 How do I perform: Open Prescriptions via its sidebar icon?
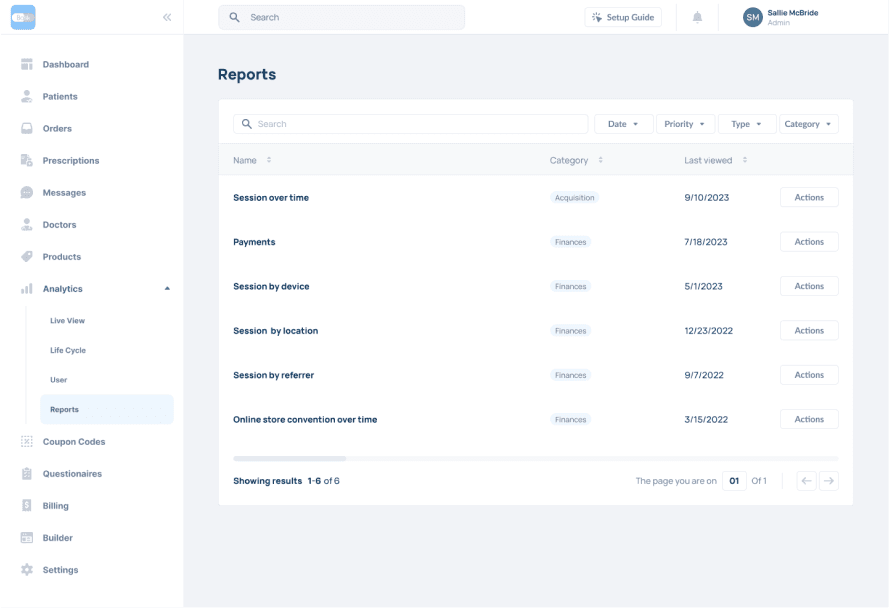pyautogui.click(x=27, y=160)
